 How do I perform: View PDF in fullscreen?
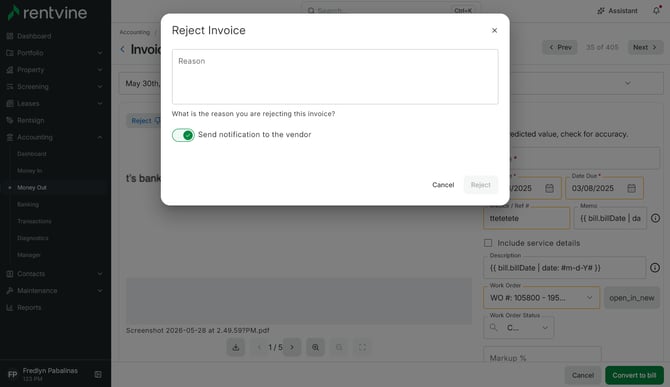(362, 347)
